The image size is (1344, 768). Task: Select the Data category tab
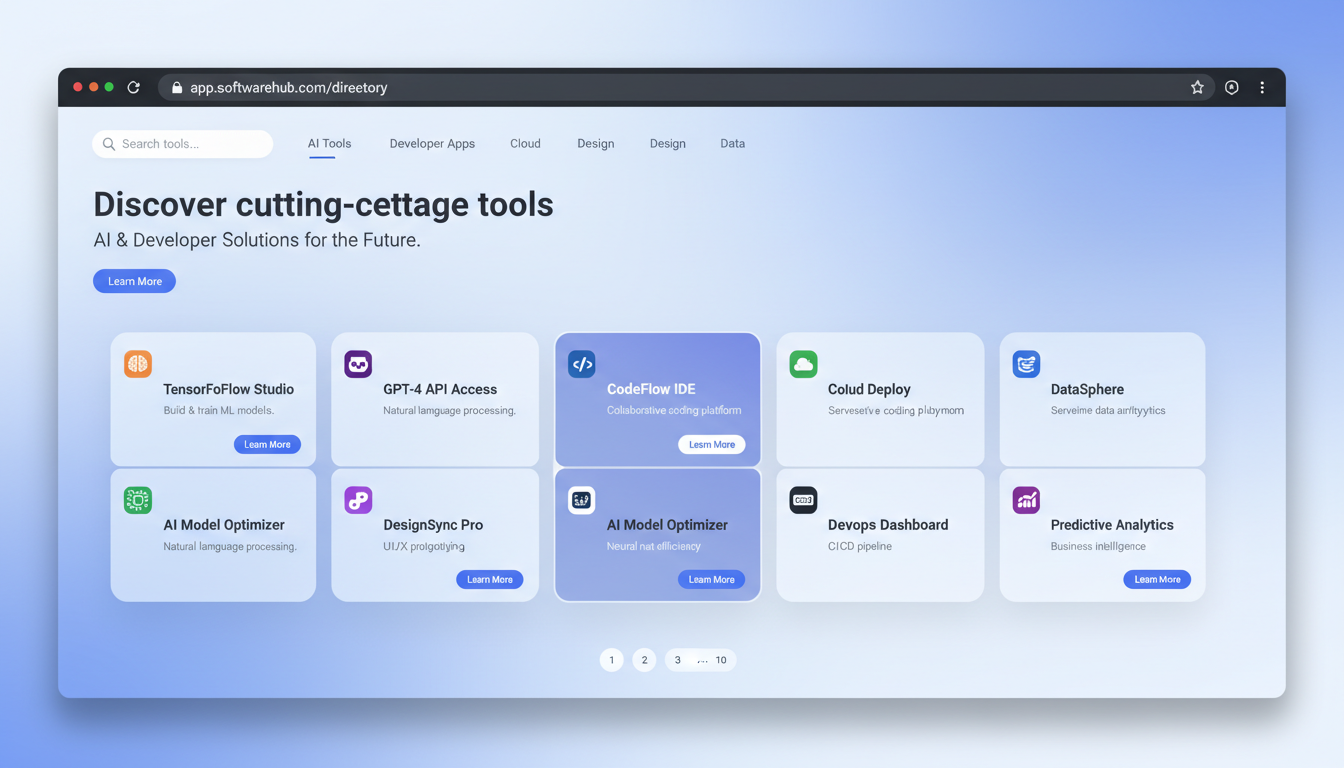[732, 143]
